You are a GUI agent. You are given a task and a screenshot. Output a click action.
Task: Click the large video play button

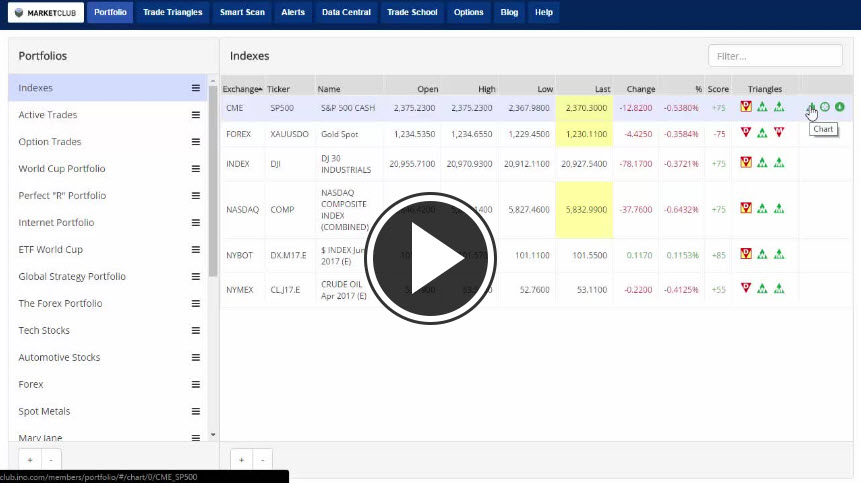pyautogui.click(x=430, y=258)
